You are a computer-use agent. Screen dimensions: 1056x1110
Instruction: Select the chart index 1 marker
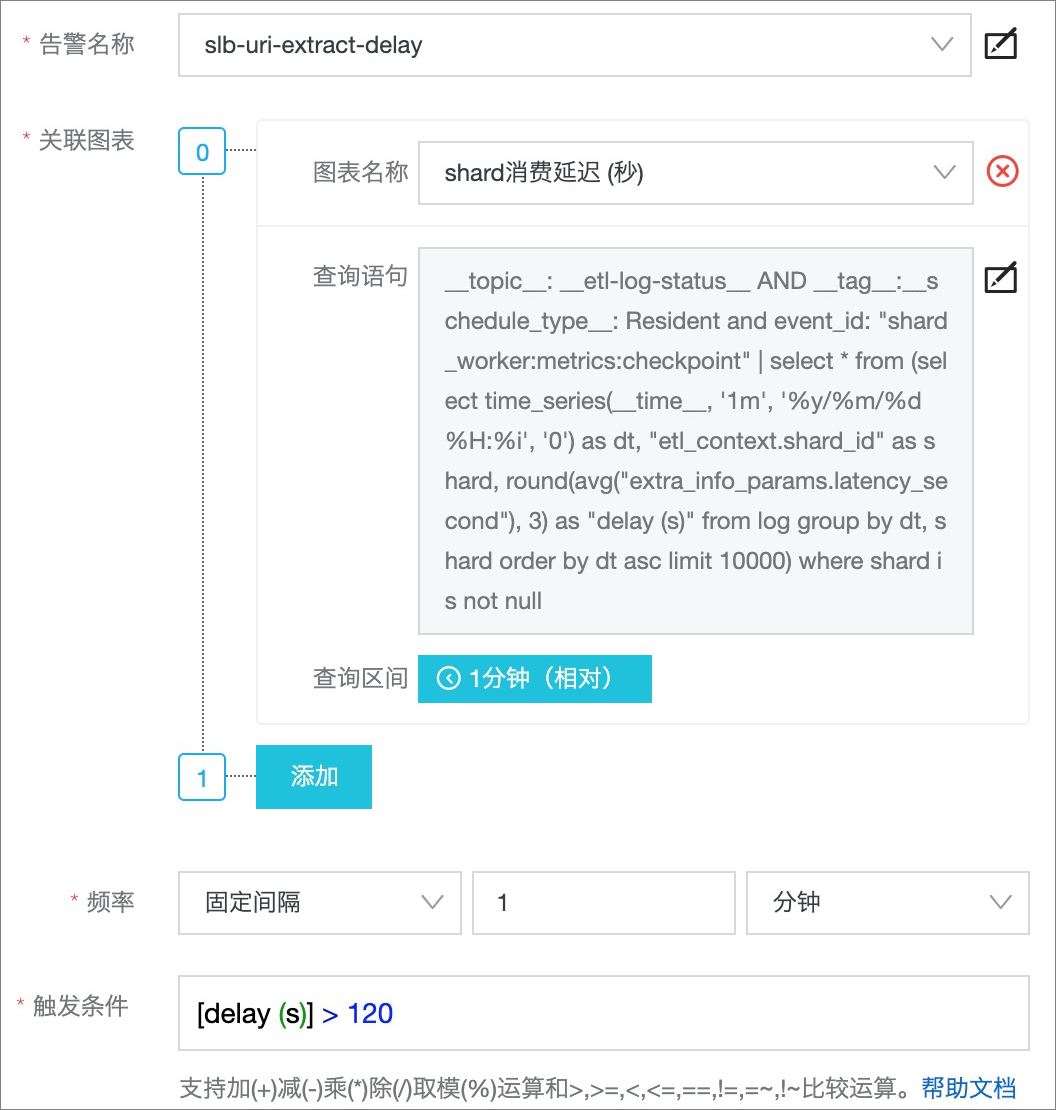coord(202,777)
